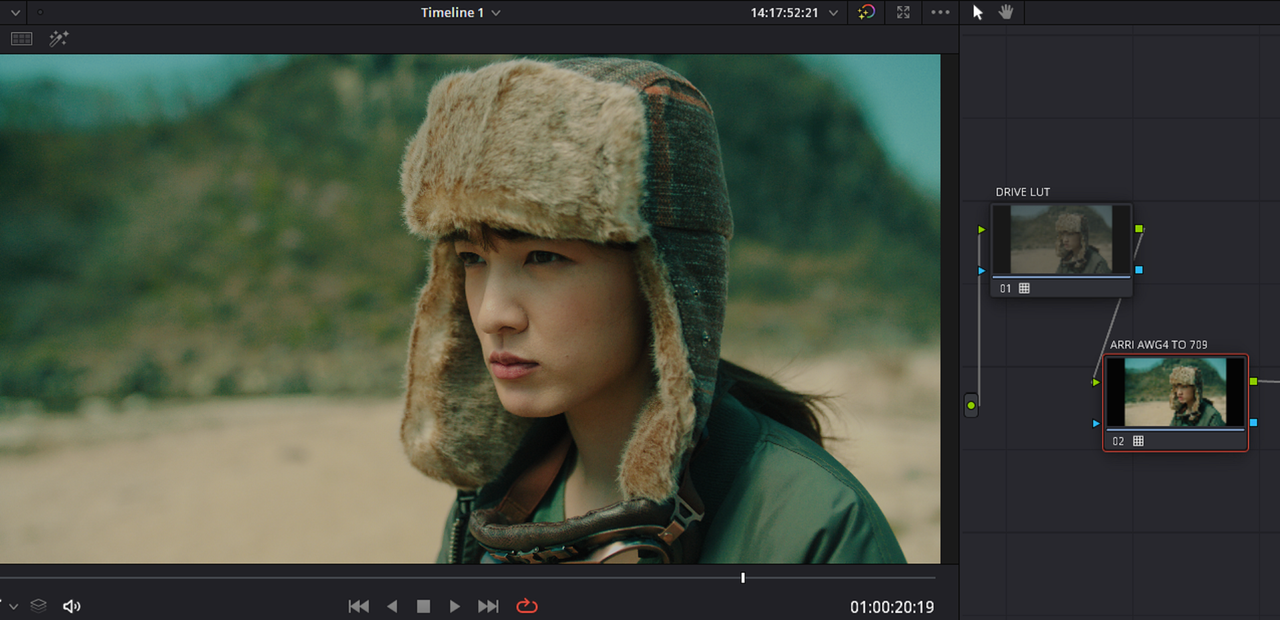Image resolution: width=1280 pixels, height=620 pixels.
Task: Toggle loop playback button
Action: pyautogui.click(x=527, y=606)
